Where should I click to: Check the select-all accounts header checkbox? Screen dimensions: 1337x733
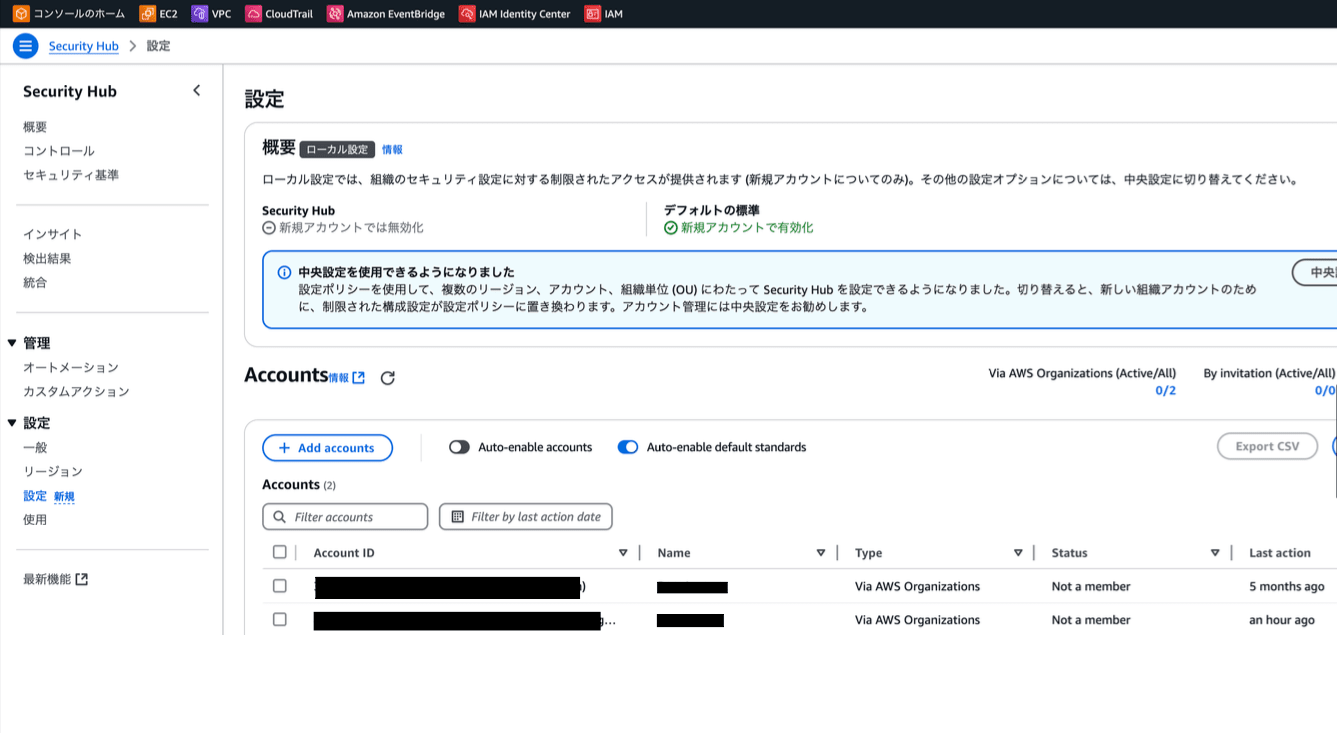(280, 552)
